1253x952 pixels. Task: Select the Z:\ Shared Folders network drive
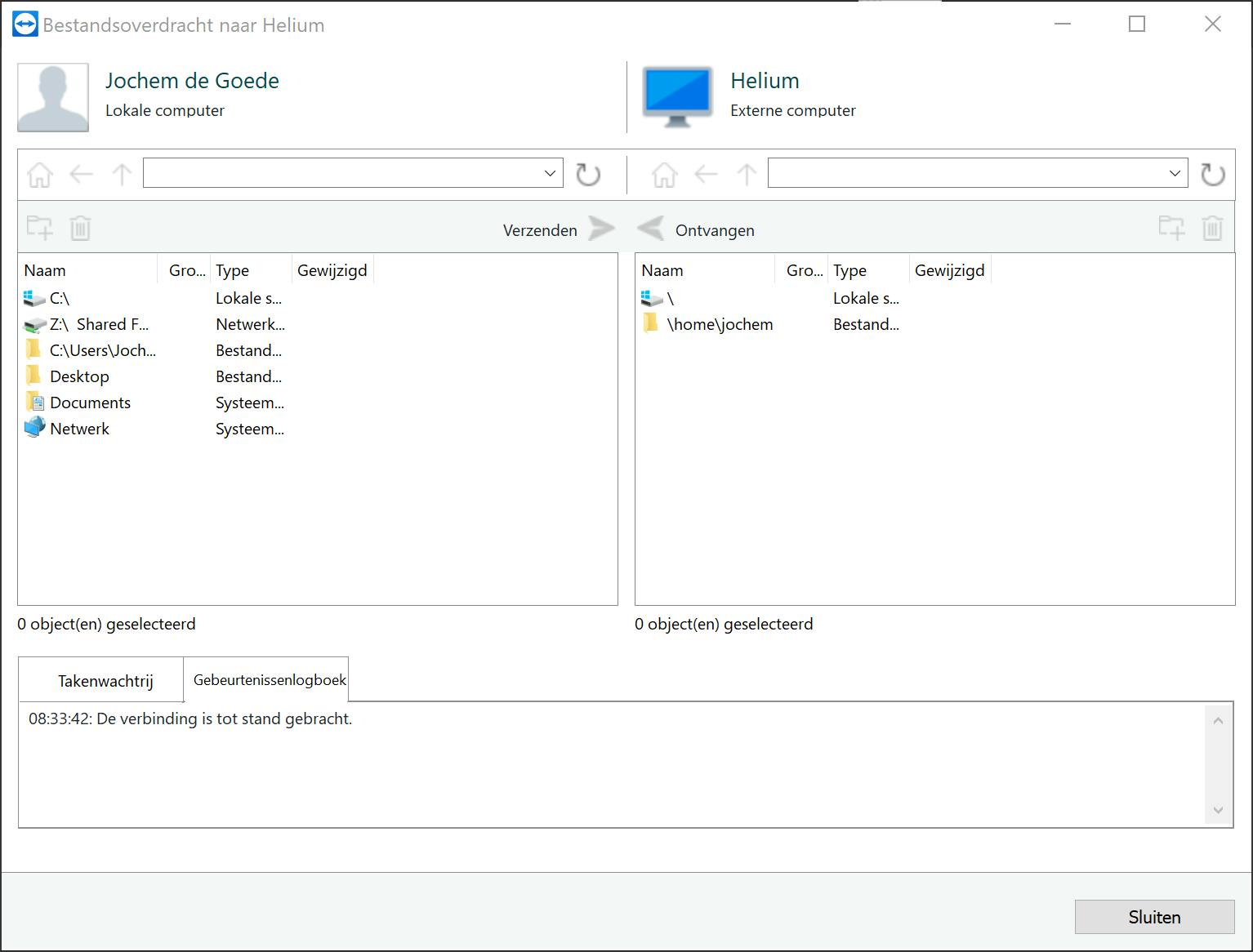pyautogui.click(x=99, y=324)
